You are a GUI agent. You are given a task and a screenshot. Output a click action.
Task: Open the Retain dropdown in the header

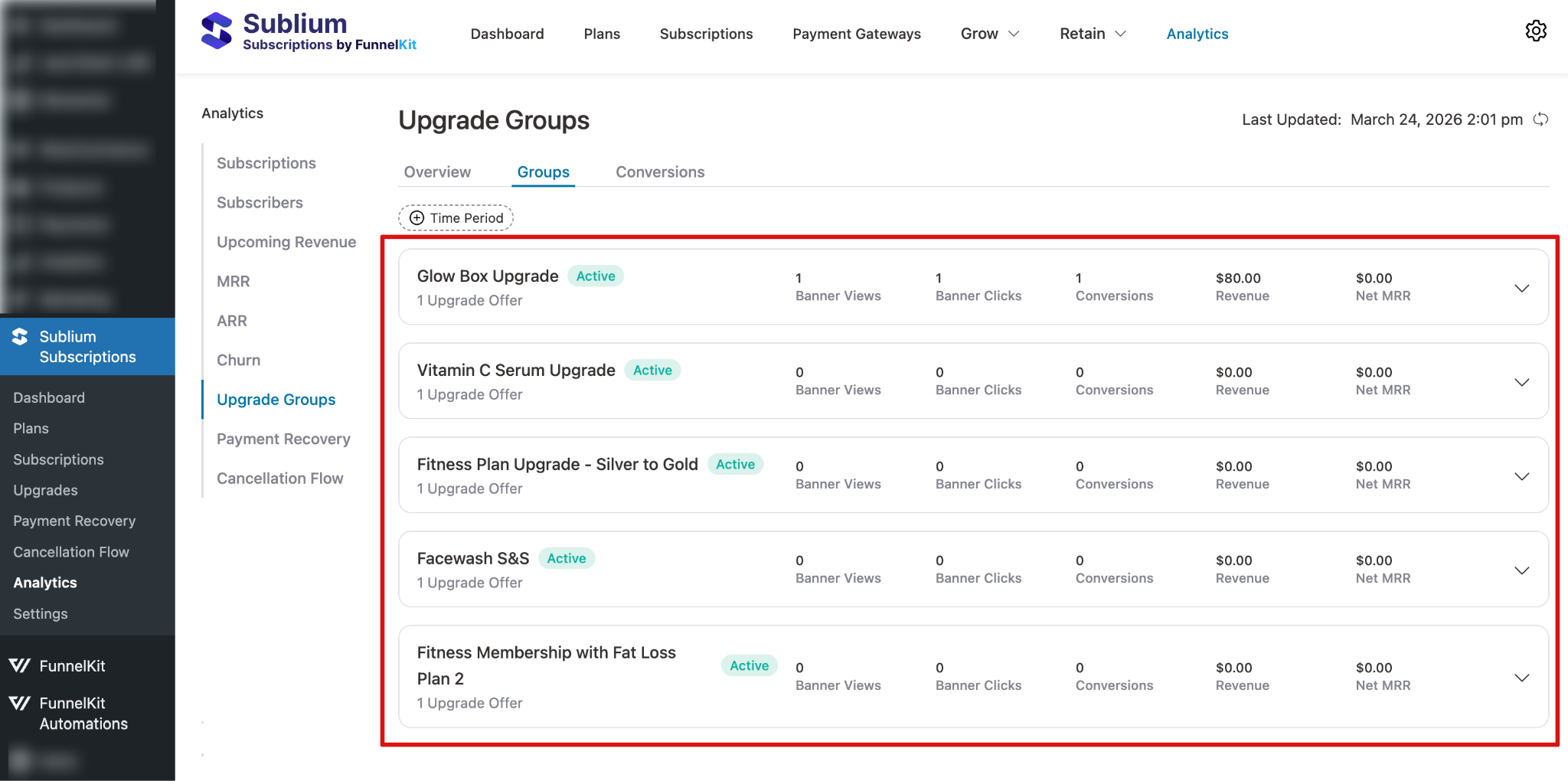[1093, 34]
